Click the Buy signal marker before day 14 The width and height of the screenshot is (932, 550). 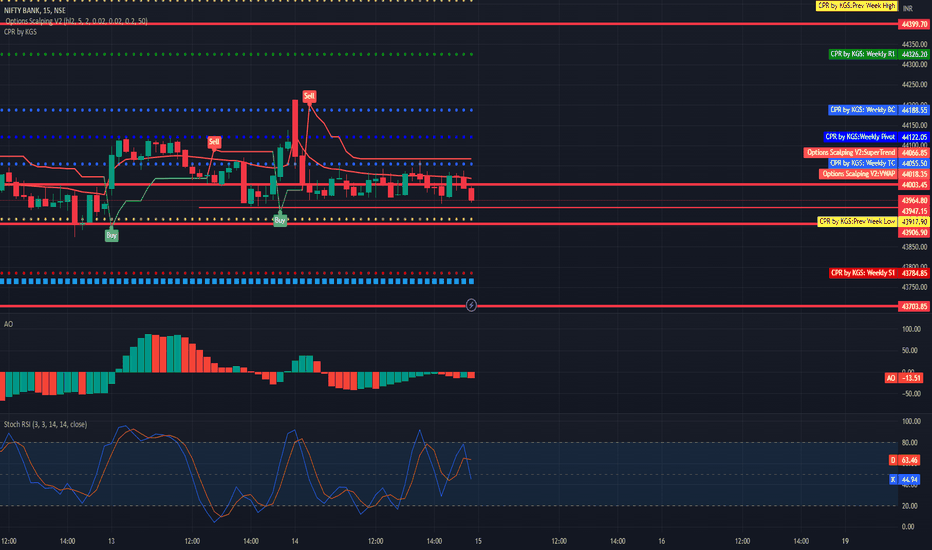click(280, 220)
